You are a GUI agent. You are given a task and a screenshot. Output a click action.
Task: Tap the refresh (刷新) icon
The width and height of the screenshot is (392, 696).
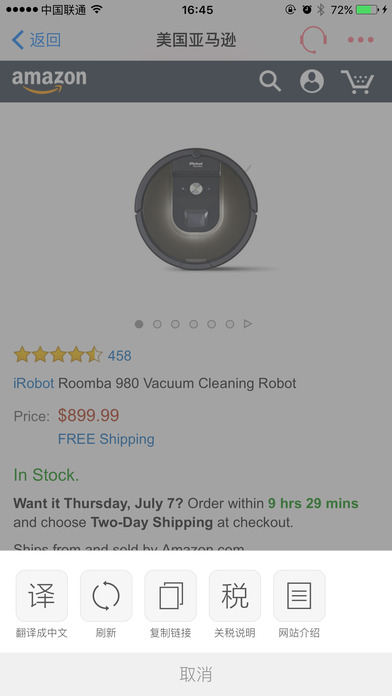coord(106,596)
